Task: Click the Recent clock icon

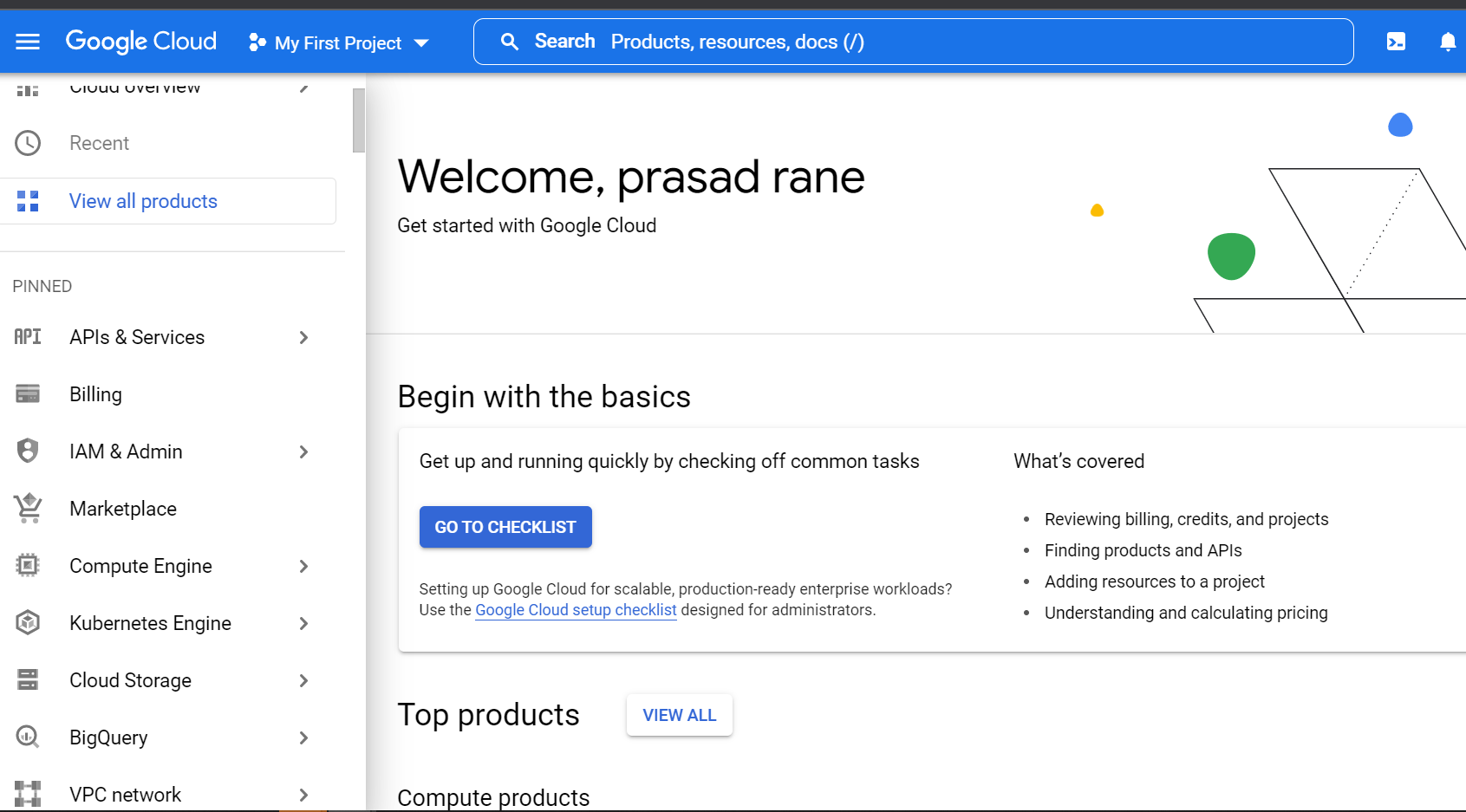Action: [x=28, y=143]
